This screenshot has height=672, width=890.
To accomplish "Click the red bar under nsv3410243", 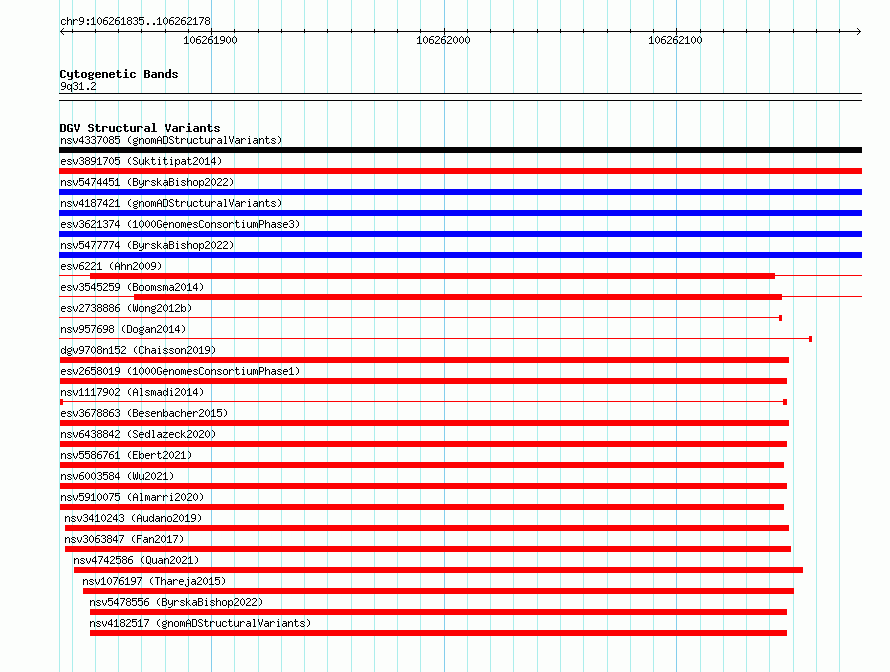I will tap(427, 528).
